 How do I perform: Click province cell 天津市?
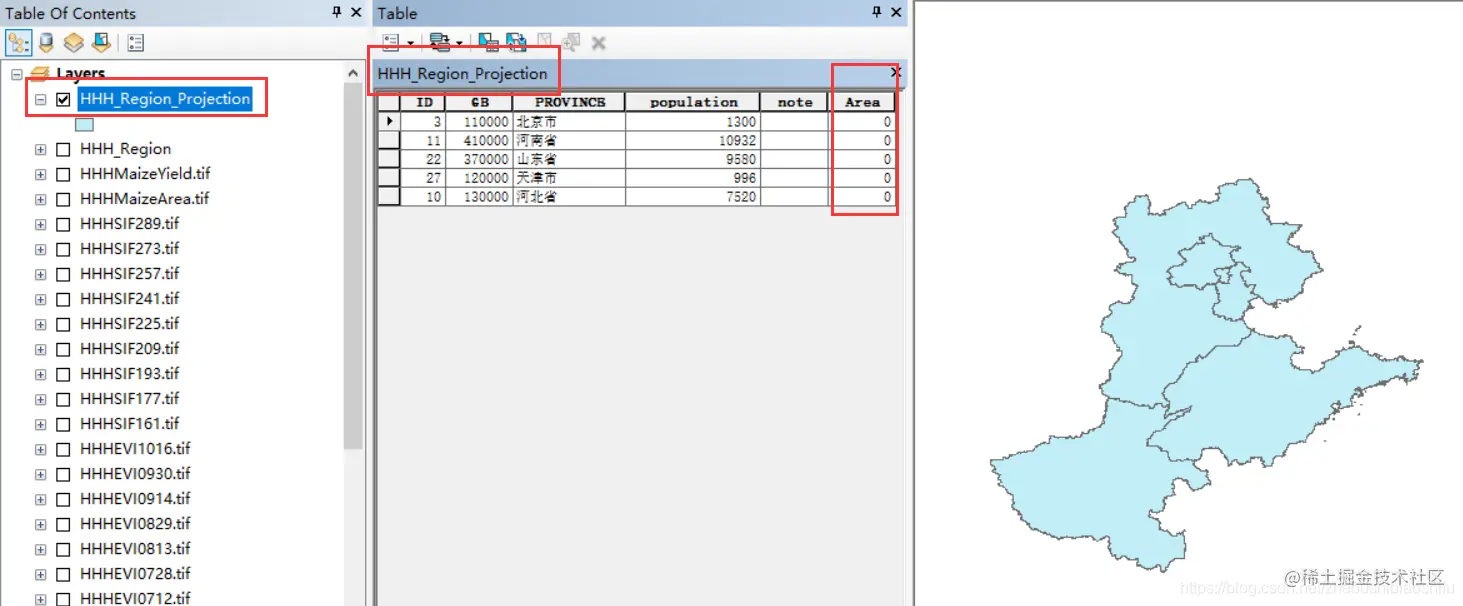click(569, 178)
